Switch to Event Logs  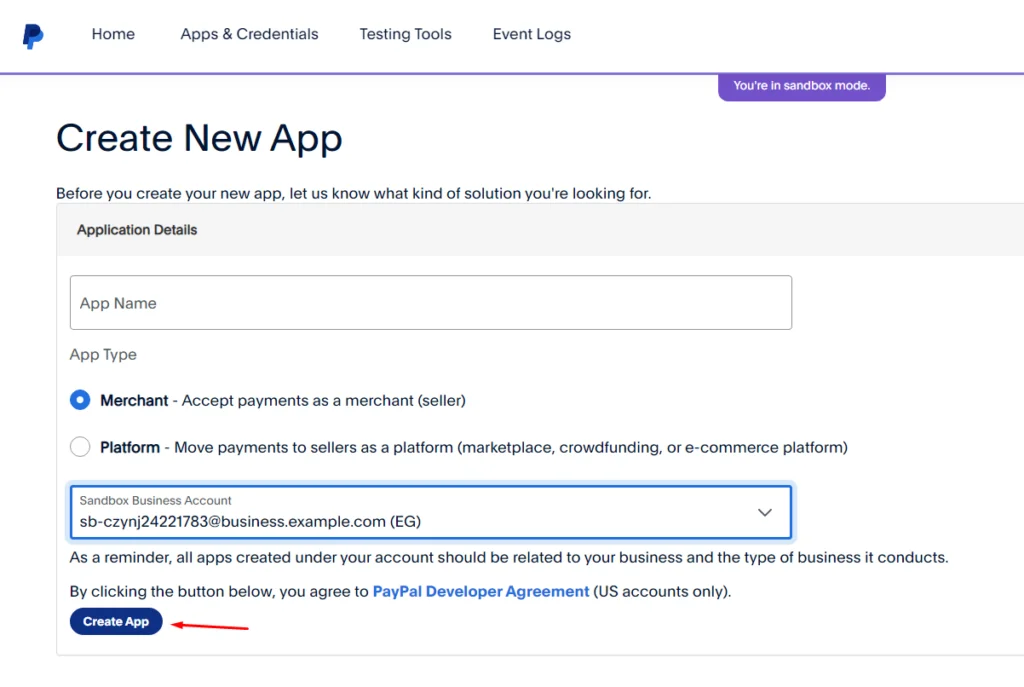pyautogui.click(x=532, y=34)
